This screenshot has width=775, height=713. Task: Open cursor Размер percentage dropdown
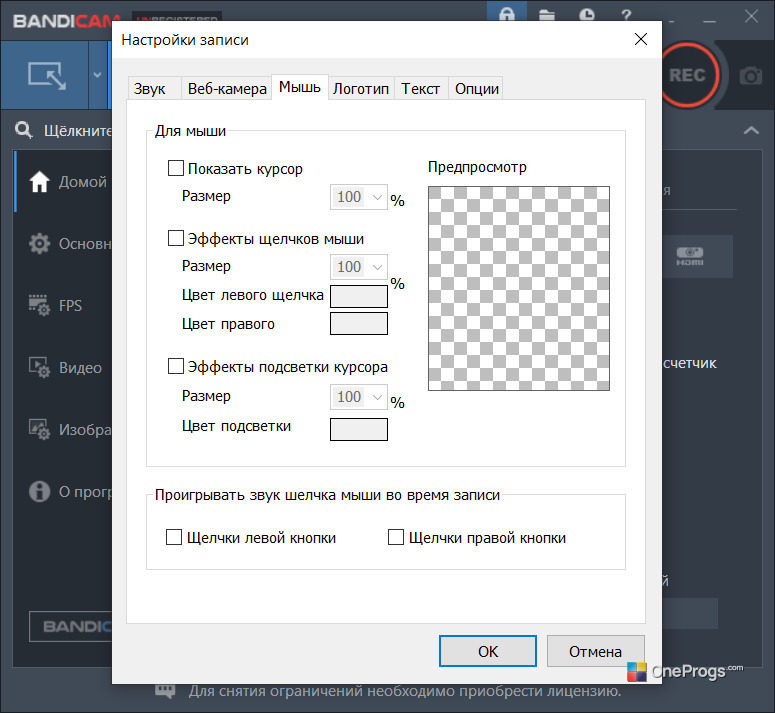[x=358, y=197]
